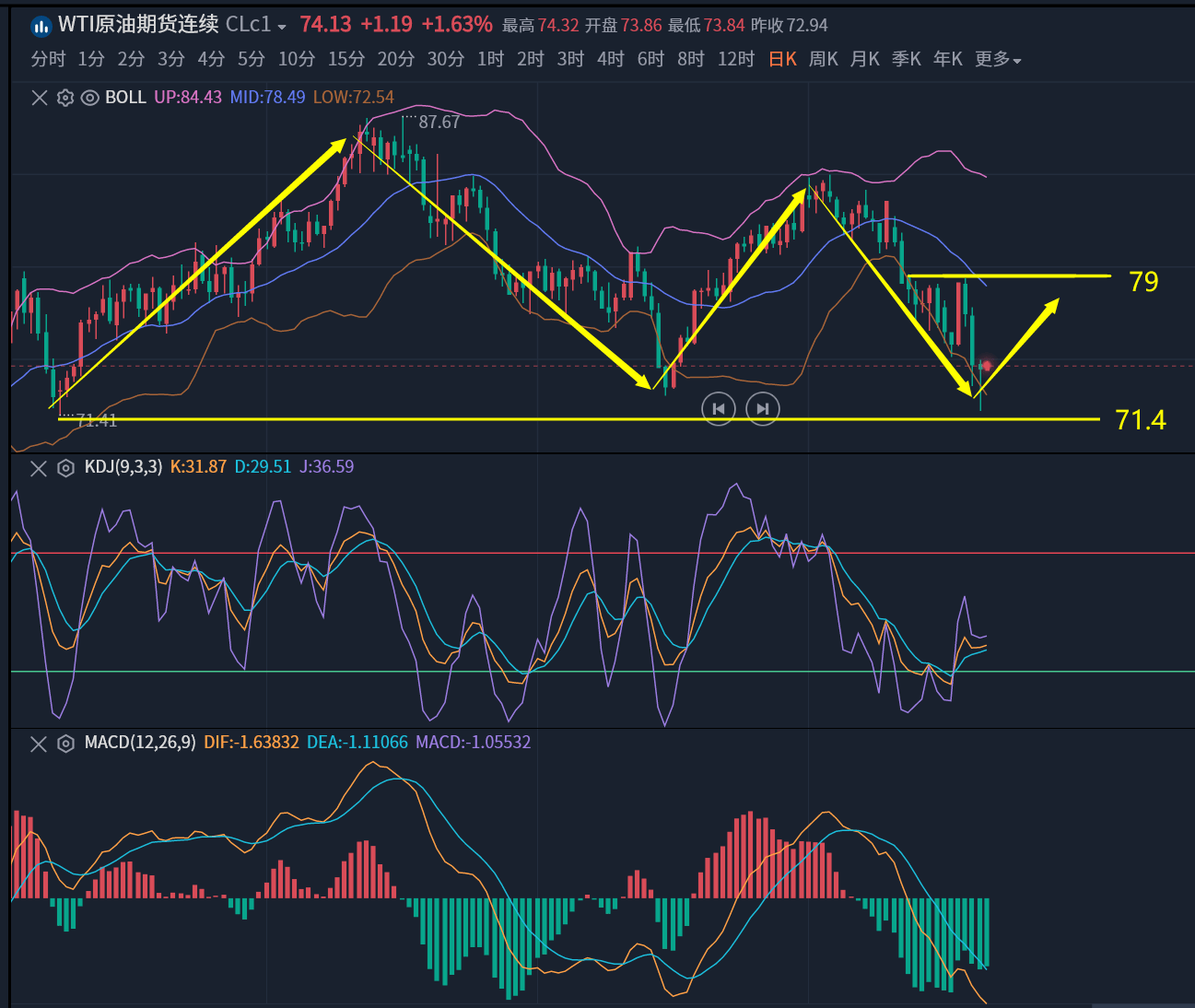Toggle BOLL indicator visibility eye icon

tap(90, 98)
